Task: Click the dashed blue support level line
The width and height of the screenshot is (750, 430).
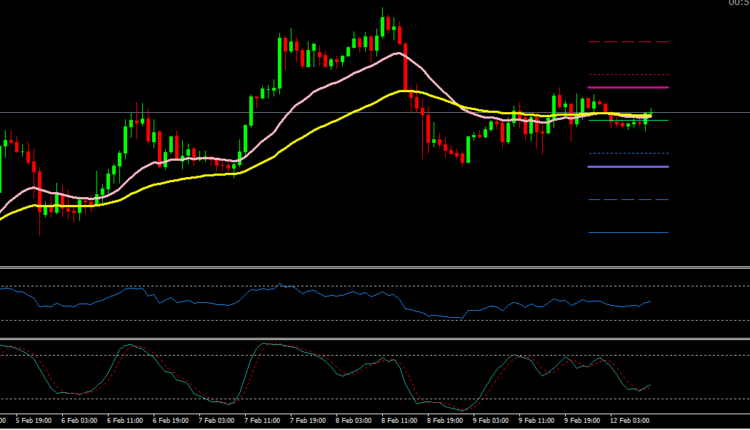Action: [628, 200]
